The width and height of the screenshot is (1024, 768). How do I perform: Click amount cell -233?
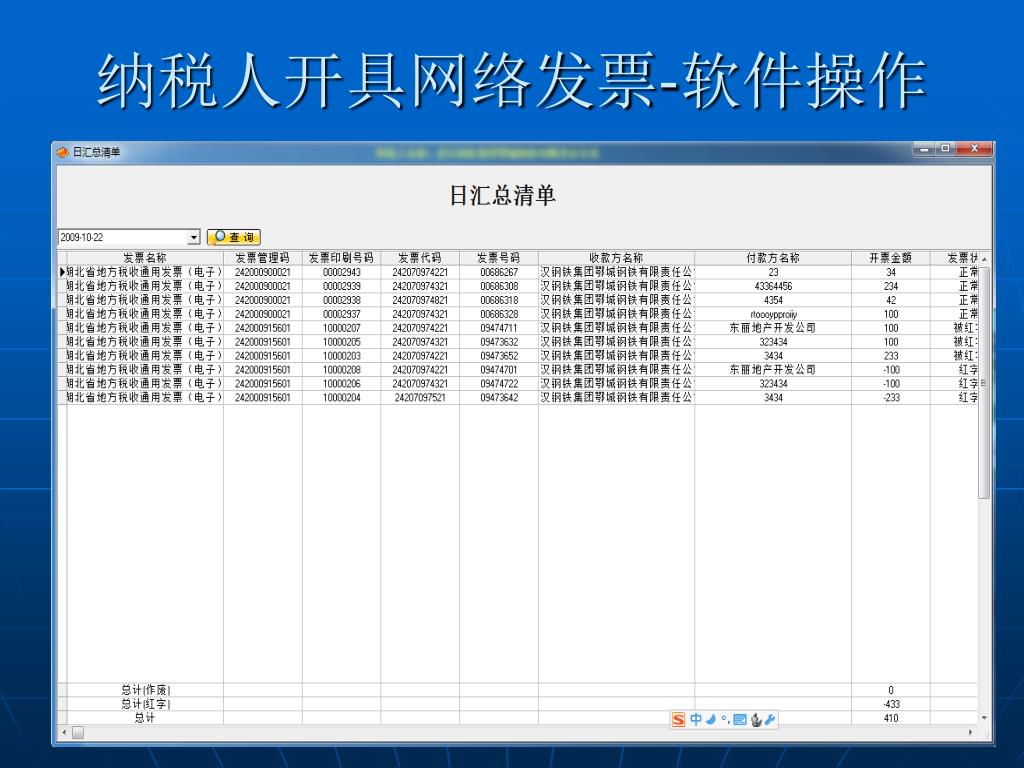(x=891, y=397)
